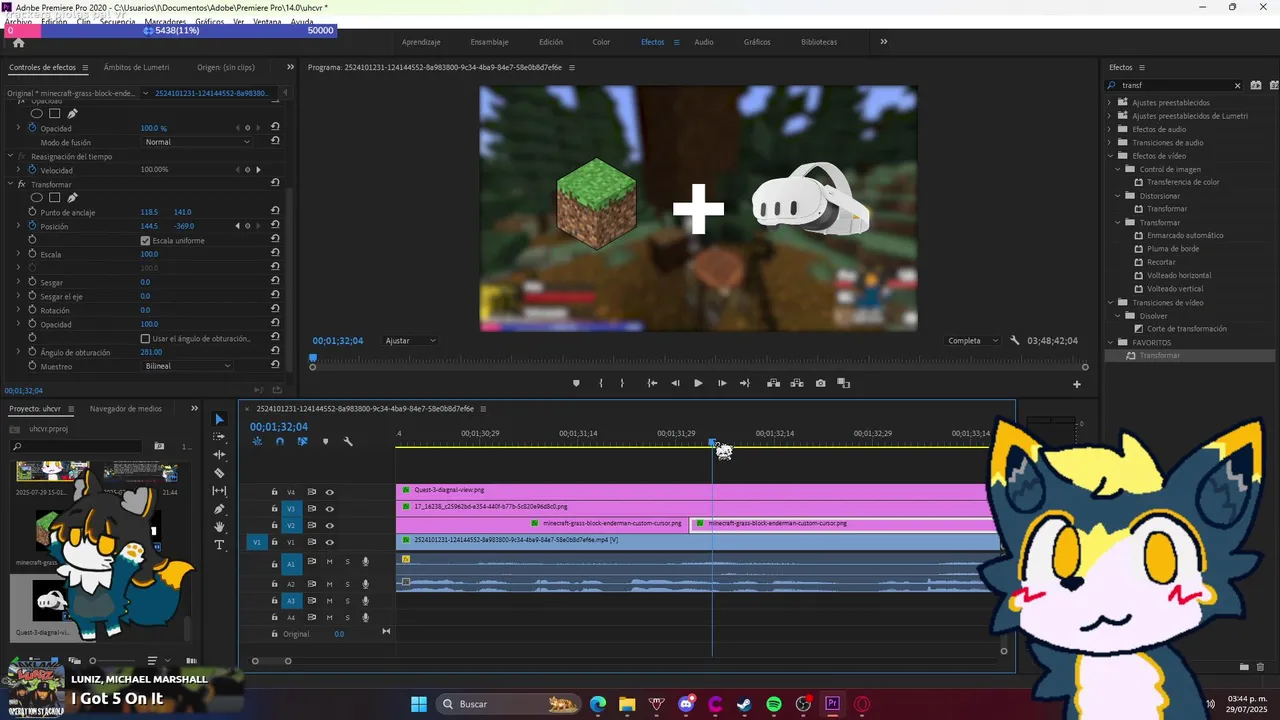
Task: Select the Hand tool in the tools panel
Action: pos(220,527)
